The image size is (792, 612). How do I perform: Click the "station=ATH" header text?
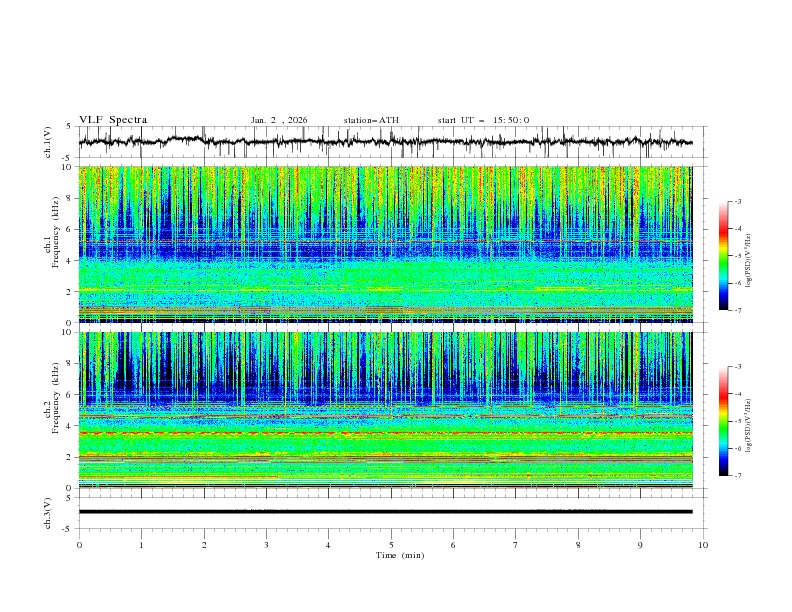tap(371, 120)
